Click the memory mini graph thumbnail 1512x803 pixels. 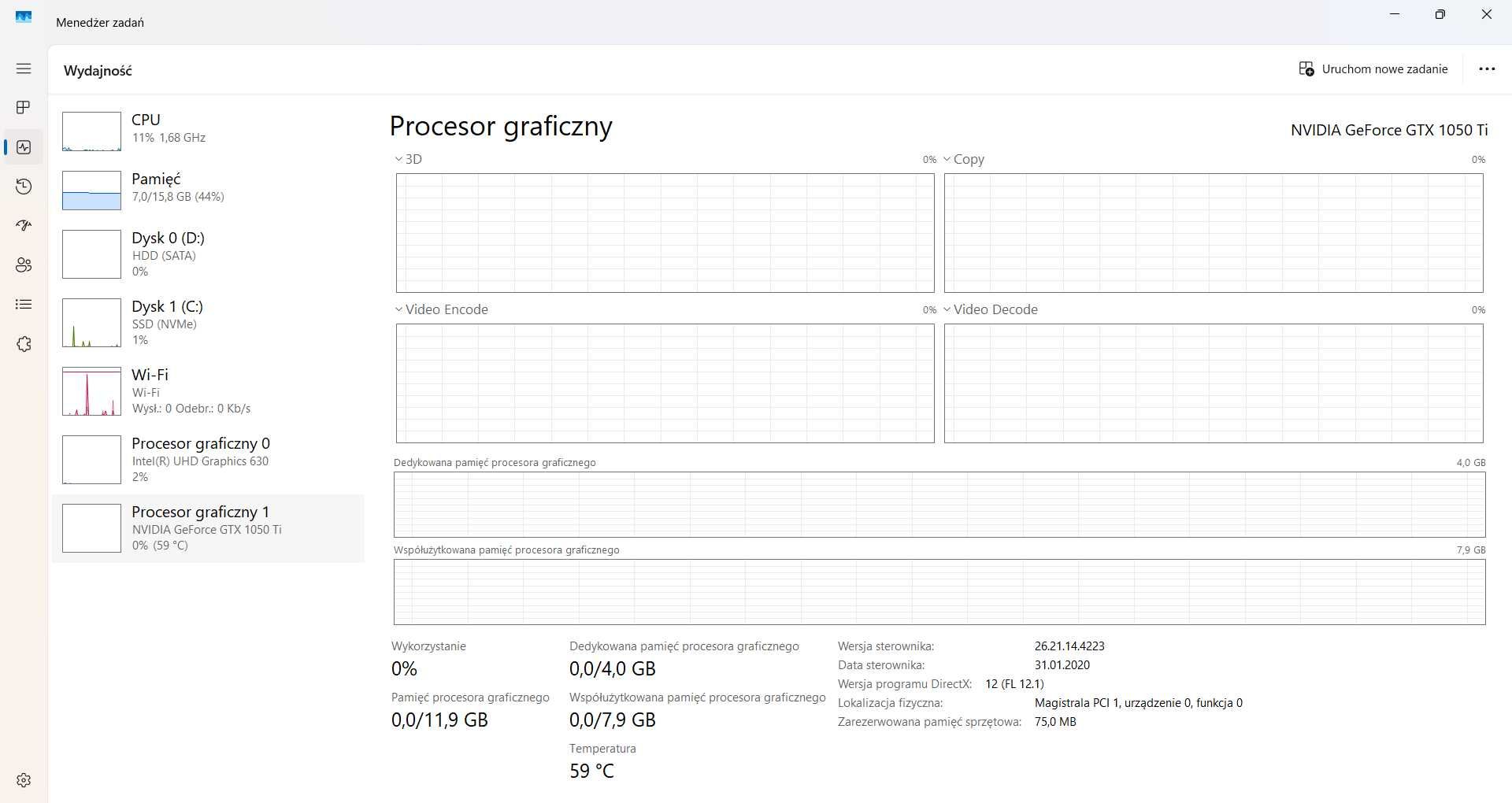click(91, 191)
